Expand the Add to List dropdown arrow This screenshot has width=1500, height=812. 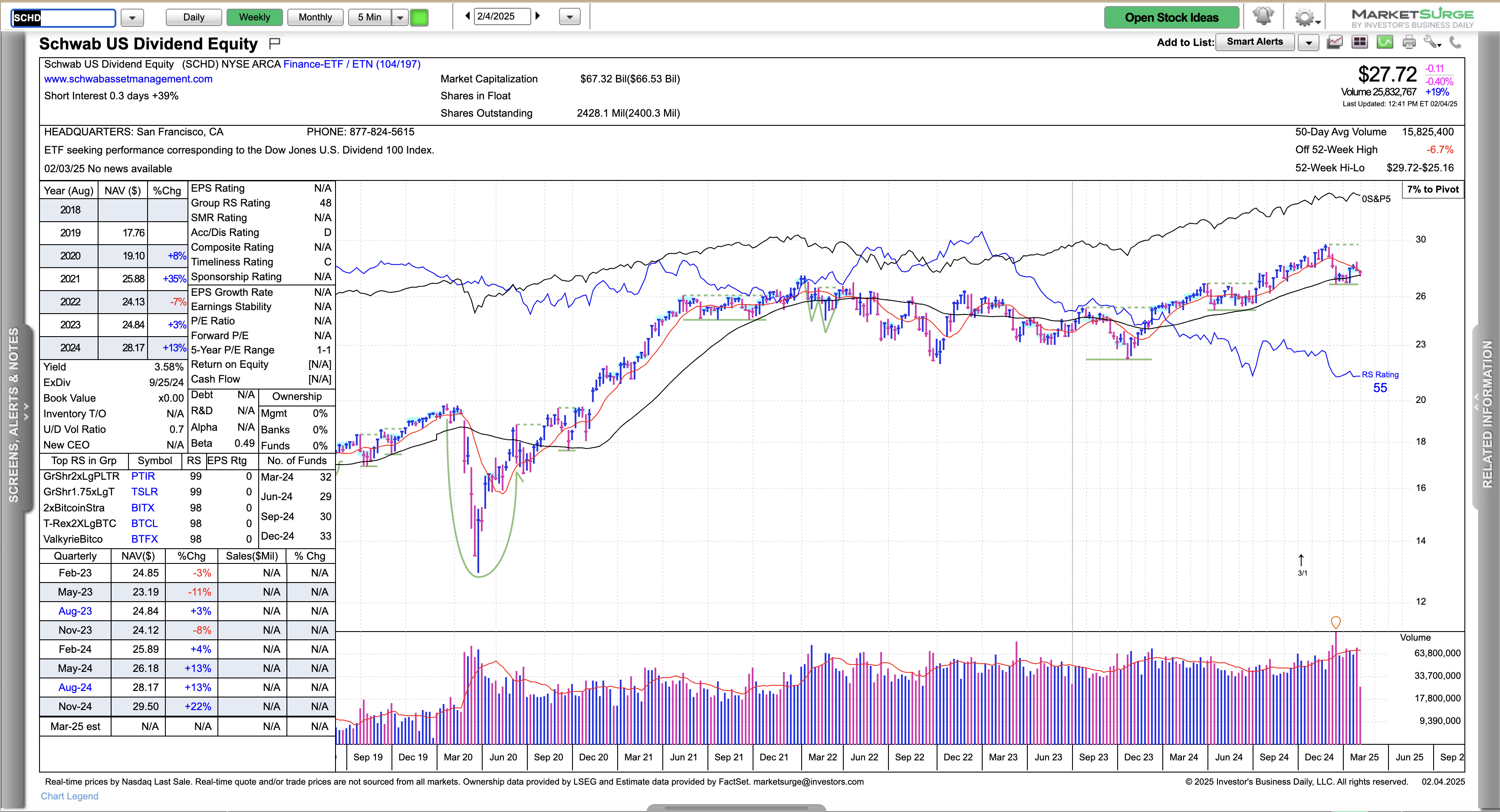[1309, 43]
